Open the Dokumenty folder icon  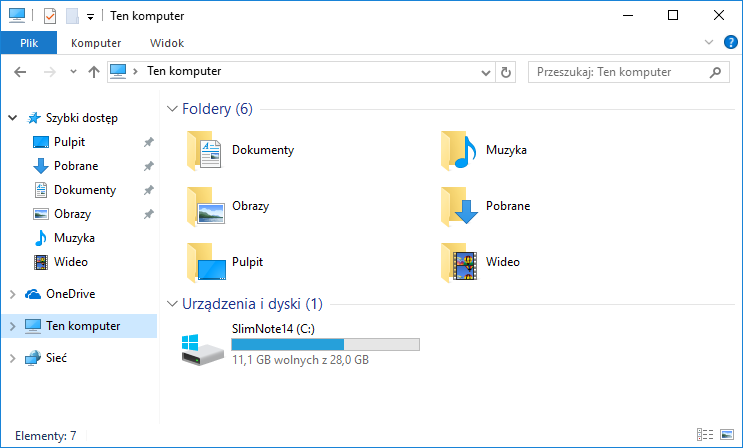(x=203, y=151)
